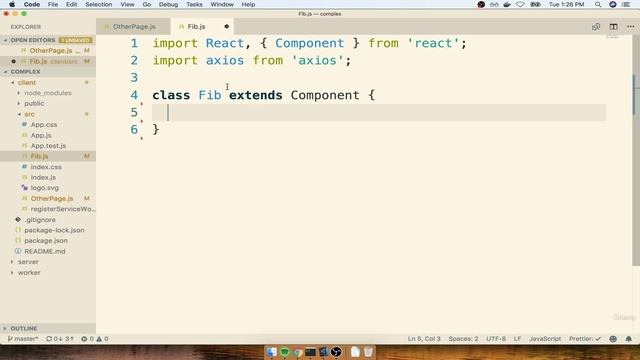The width and height of the screenshot is (640, 360).
Task: Open package.json in the explorer
Action: pyautogui.click(x=46, y=241)
